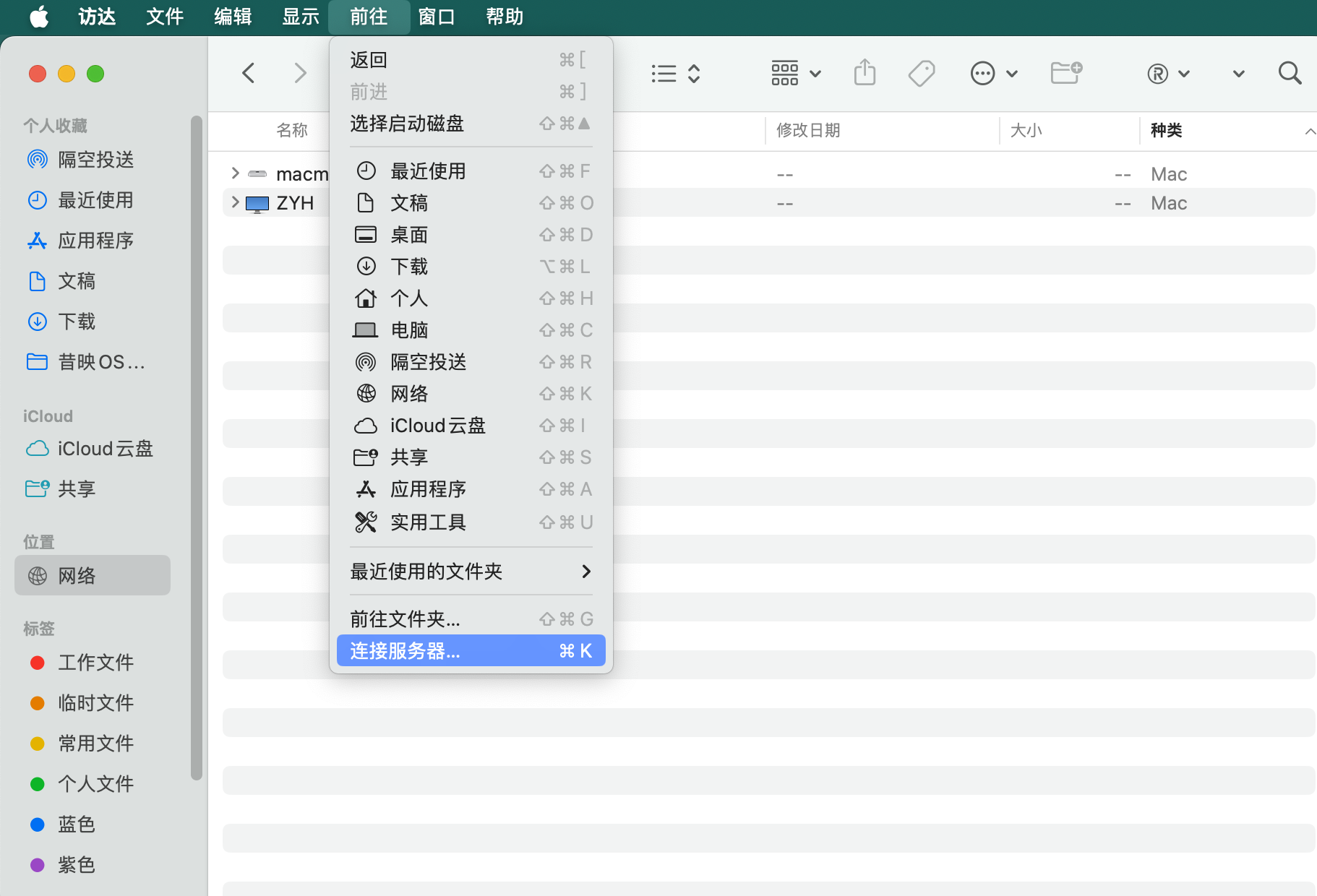This screenshot has width=1317, height=896.
Task: Open the registered-mark toolbar dropdown
Action: 1168,73
